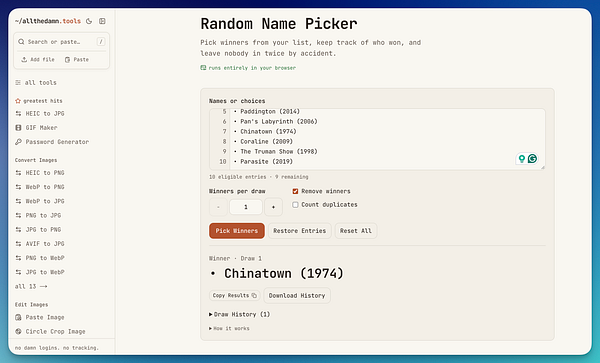Click the JPG to WebP convert icon
This screenshot has width=600, height=363.
(x=18, y=272)
